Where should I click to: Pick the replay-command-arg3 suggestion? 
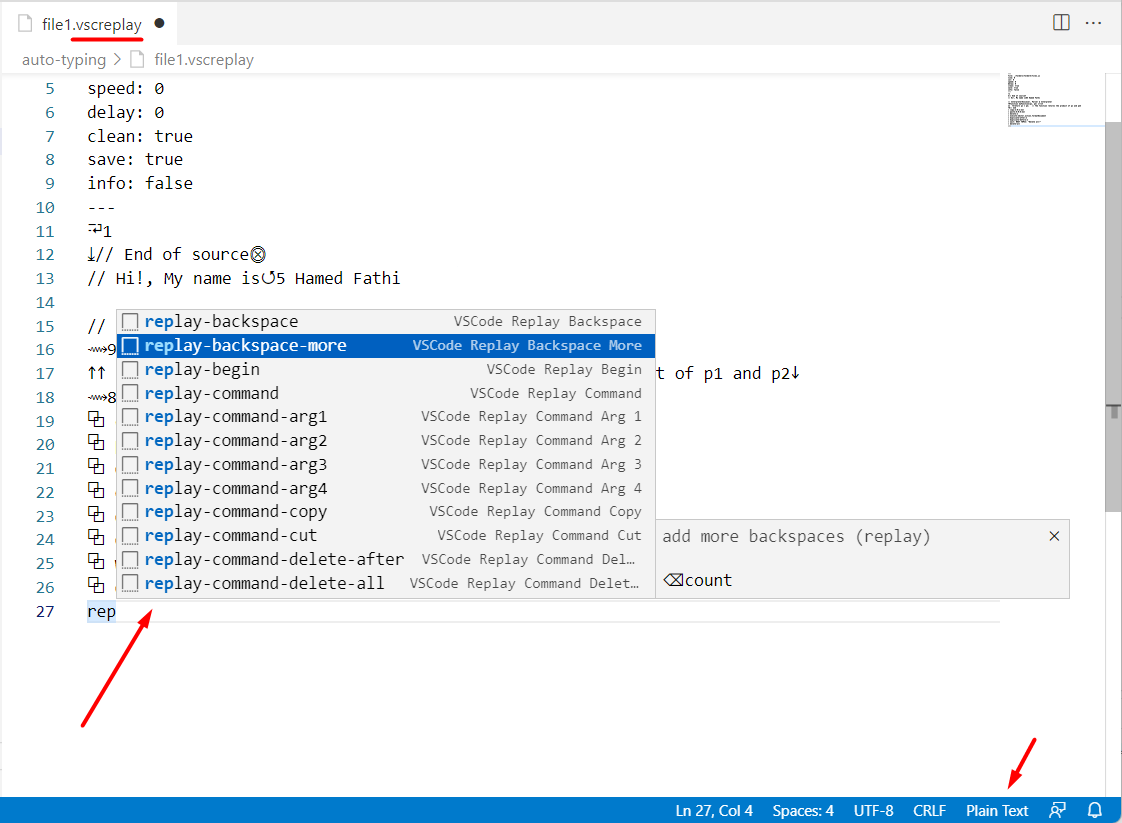click(386, 464)
